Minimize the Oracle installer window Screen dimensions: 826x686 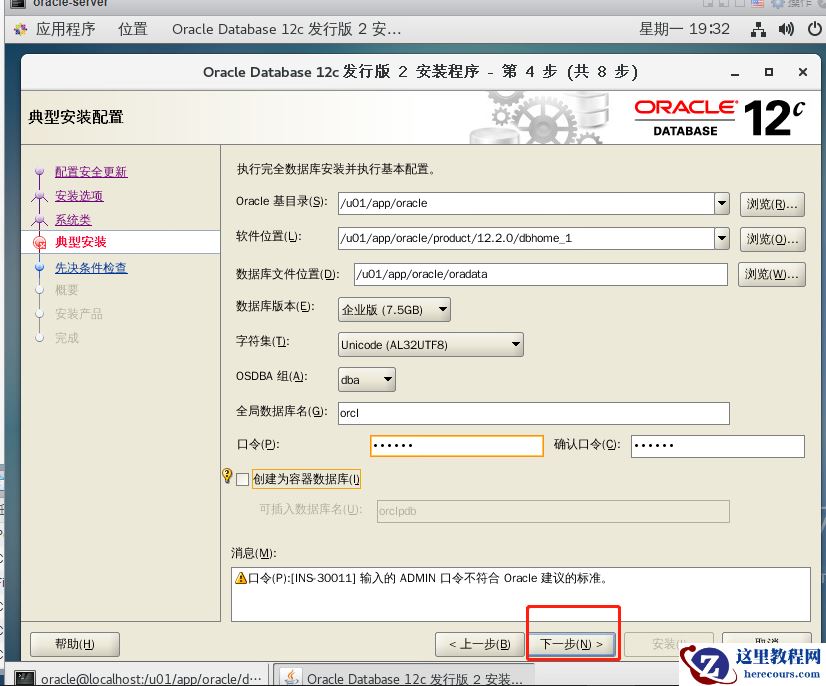[735, 73]
